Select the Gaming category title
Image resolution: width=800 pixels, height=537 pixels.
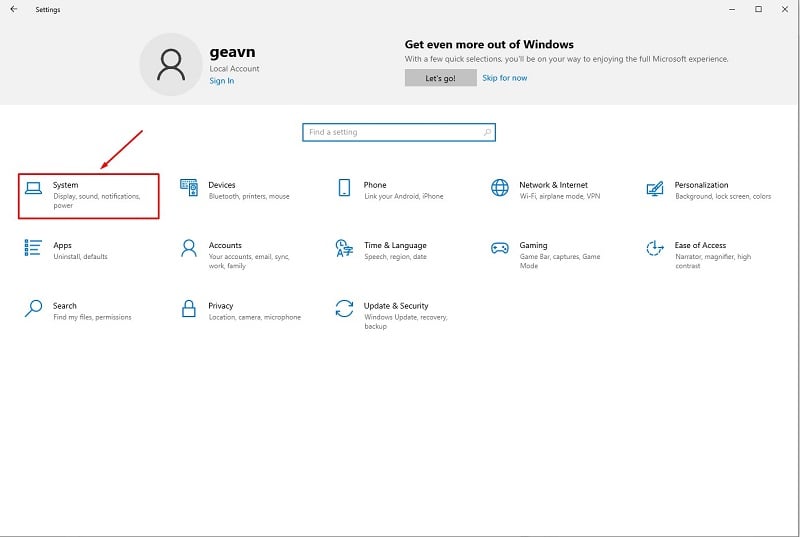pos(533,245)
